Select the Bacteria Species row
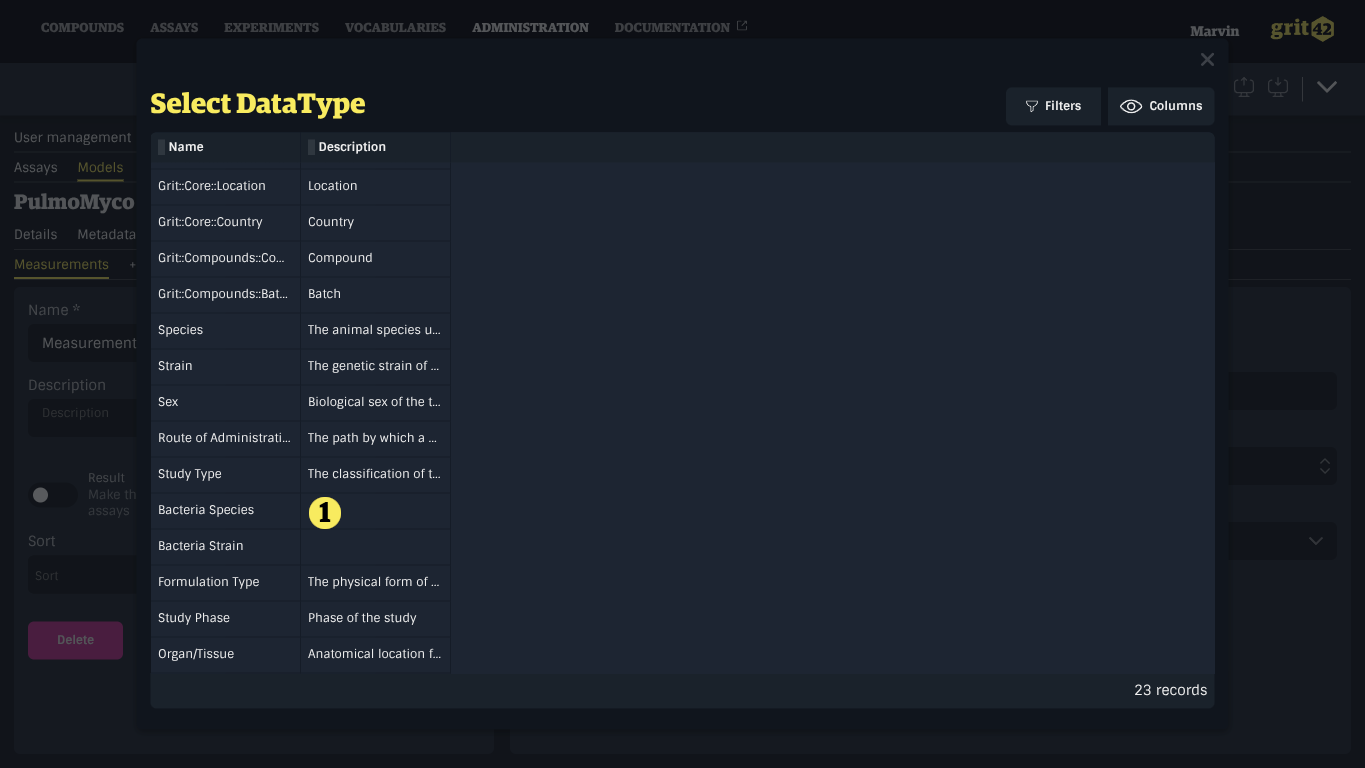The image size is (1365, 768). [300, 510]
